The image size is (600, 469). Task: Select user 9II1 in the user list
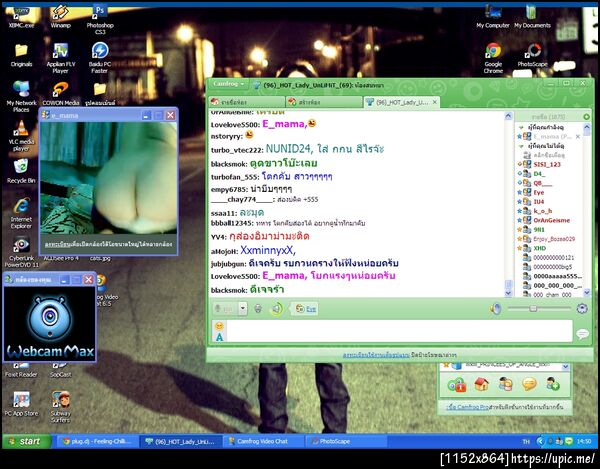coord(539,230)
